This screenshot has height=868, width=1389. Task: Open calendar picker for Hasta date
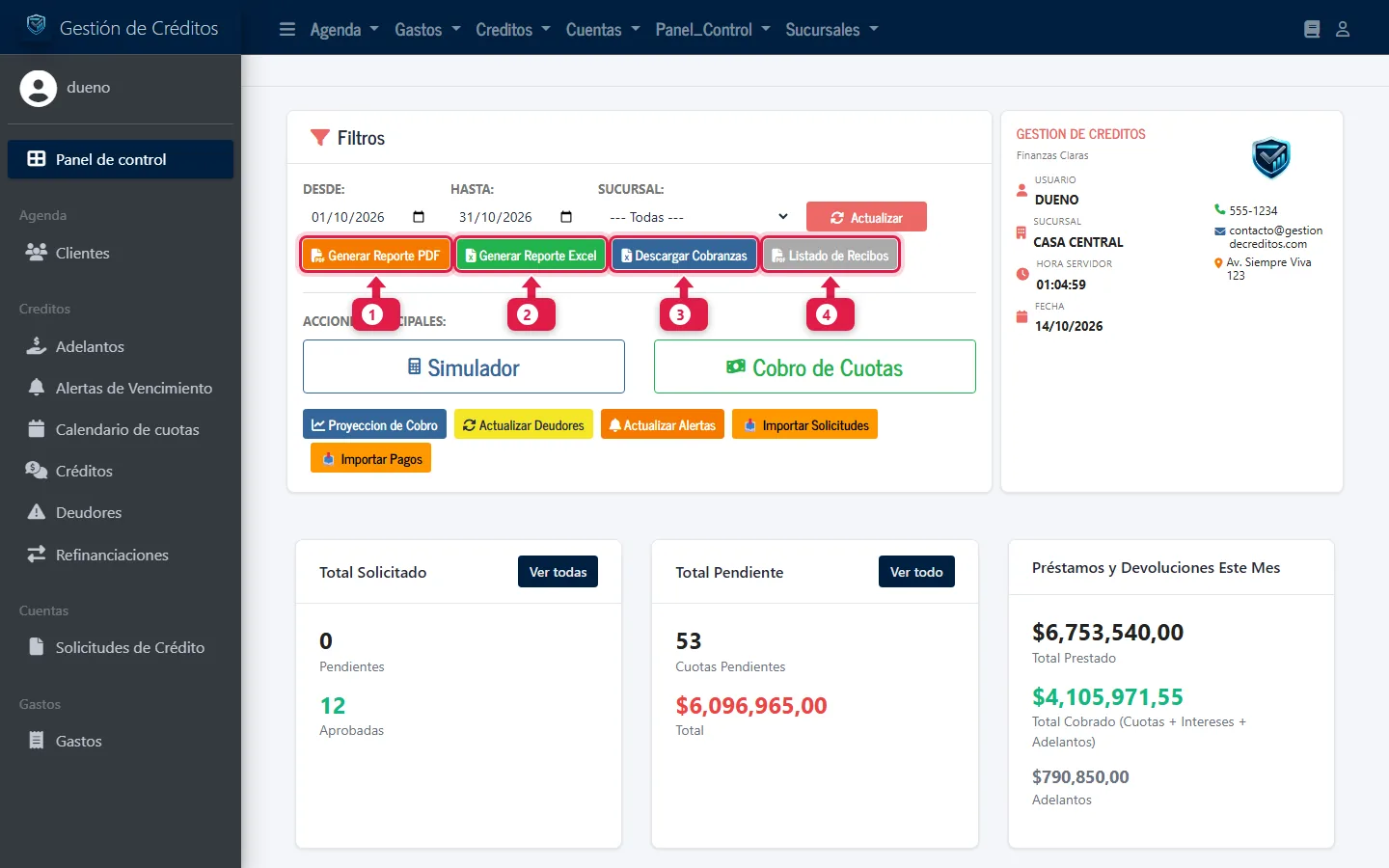pos(566,217)
